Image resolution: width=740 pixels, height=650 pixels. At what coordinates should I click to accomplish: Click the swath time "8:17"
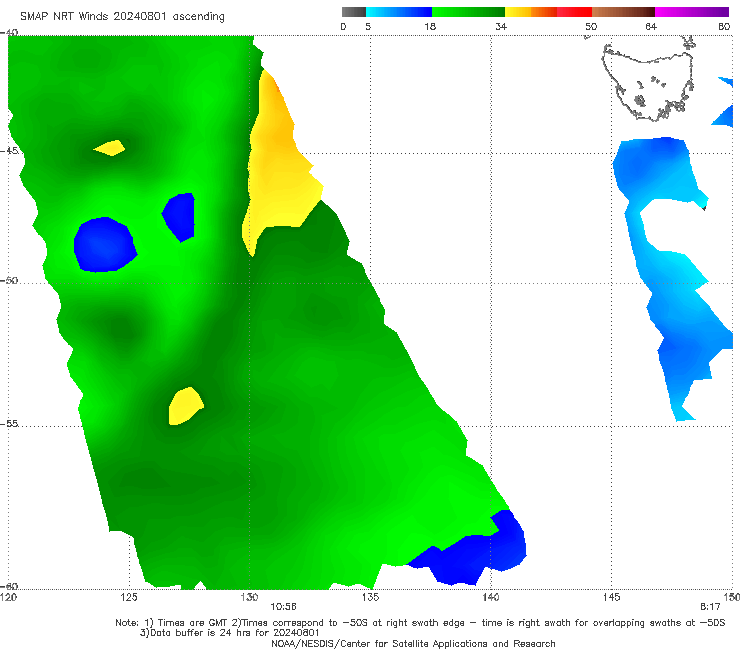coord(710,607)
